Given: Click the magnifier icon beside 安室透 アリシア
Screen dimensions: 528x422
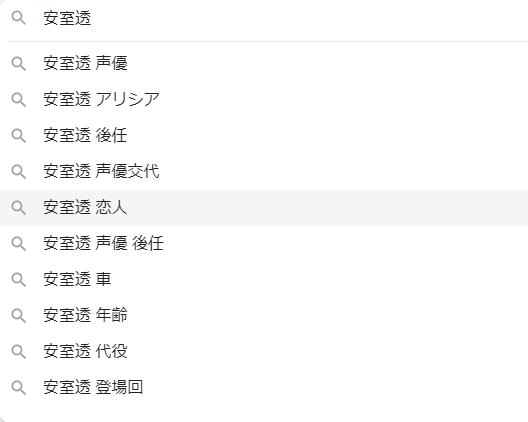Looking at the screenshot, I should pos(19,99).
